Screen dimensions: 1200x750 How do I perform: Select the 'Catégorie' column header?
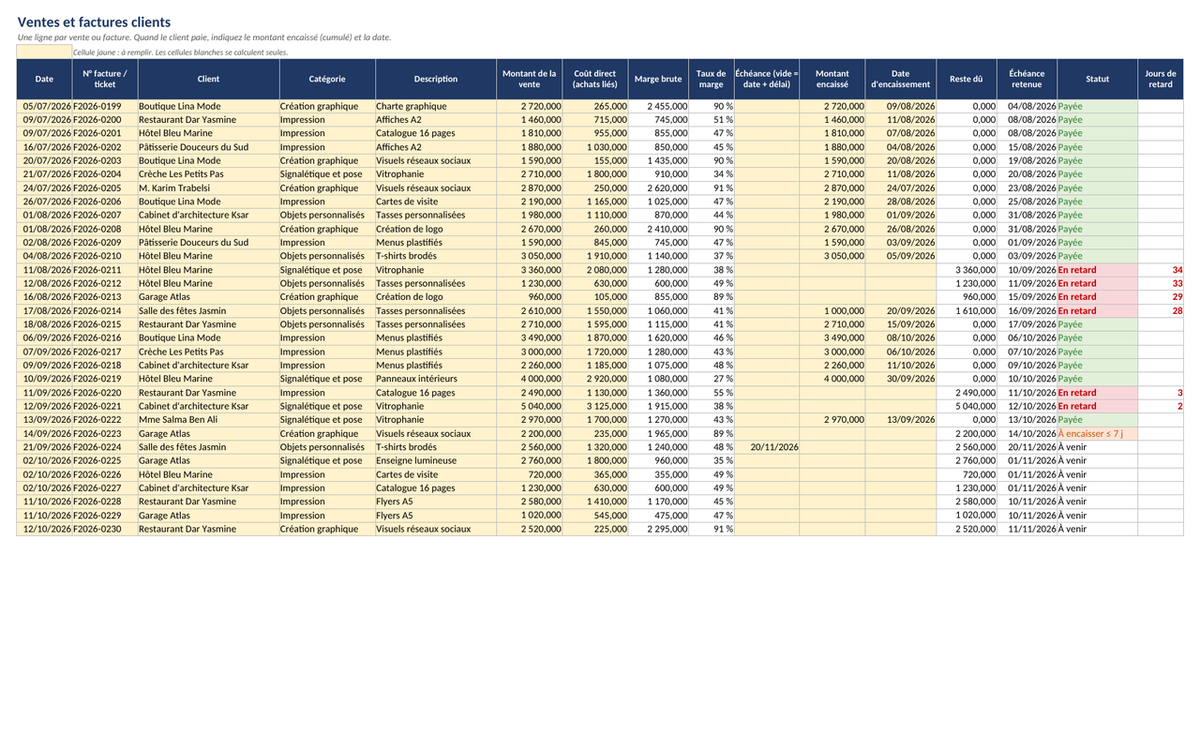[327, 79]
